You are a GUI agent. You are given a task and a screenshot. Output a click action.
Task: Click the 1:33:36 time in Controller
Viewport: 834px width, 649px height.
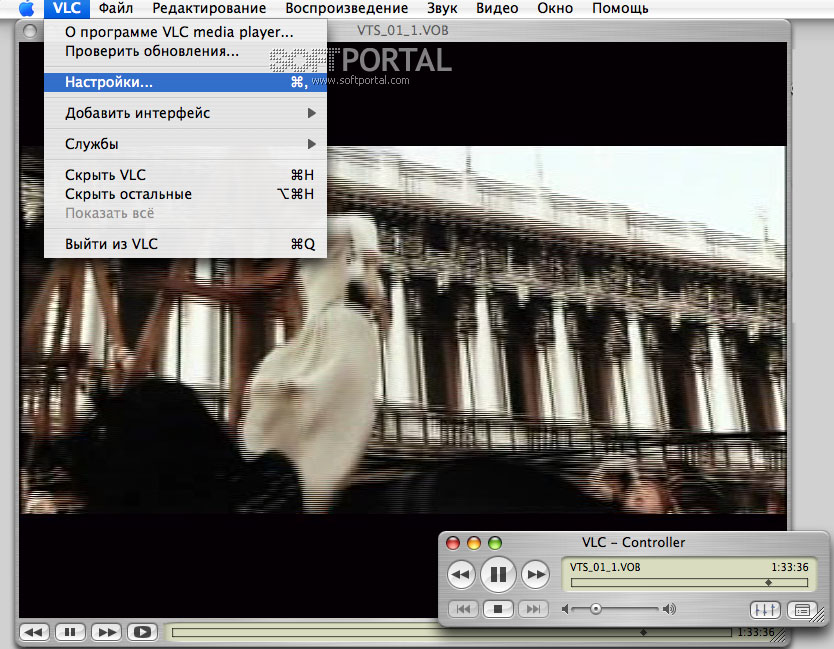(x=790, y=567)
